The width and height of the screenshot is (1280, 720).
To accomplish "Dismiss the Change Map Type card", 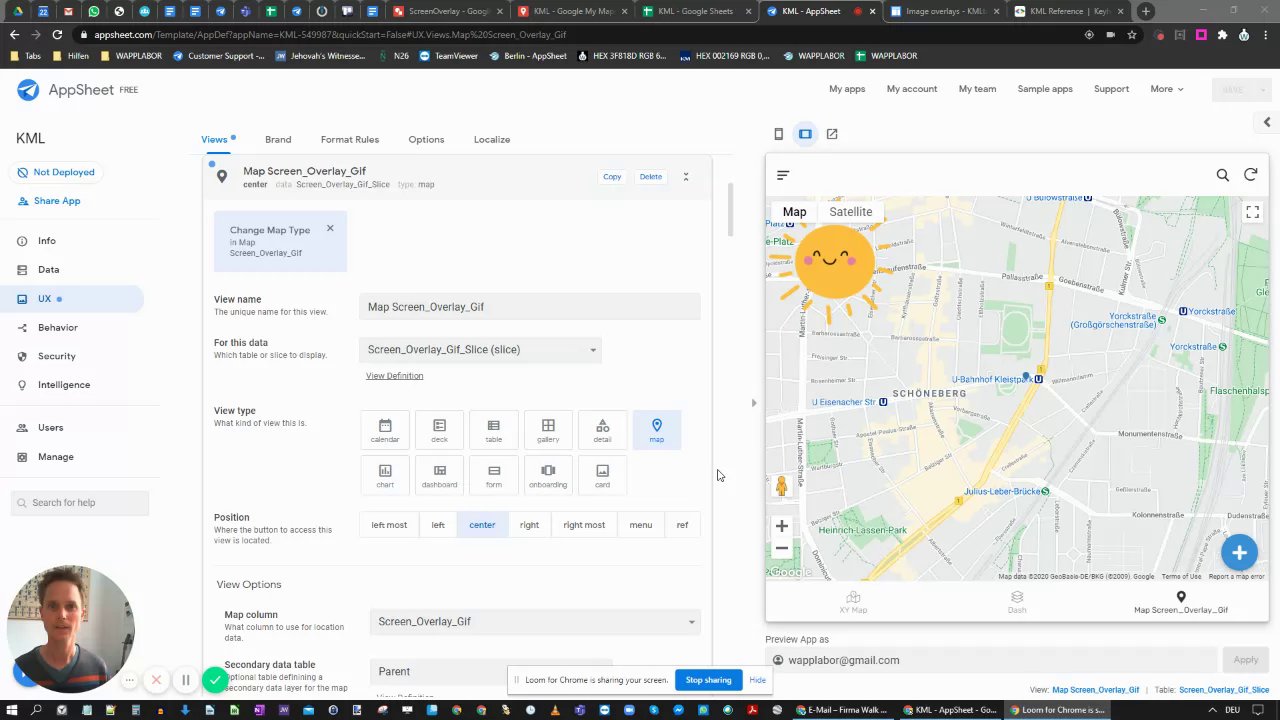I will 330,229.
